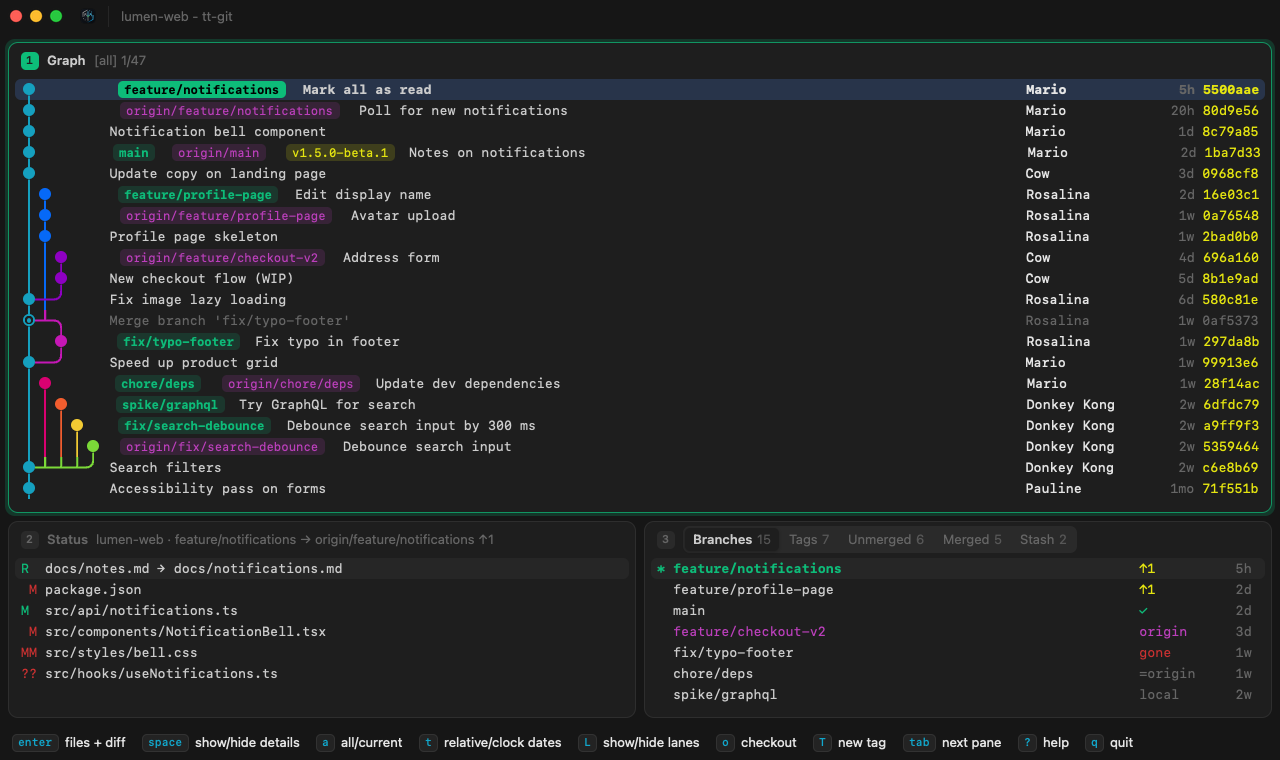Open the Stash tab
This screenshot has width=1280, height=760.
tap(1043, 539)
